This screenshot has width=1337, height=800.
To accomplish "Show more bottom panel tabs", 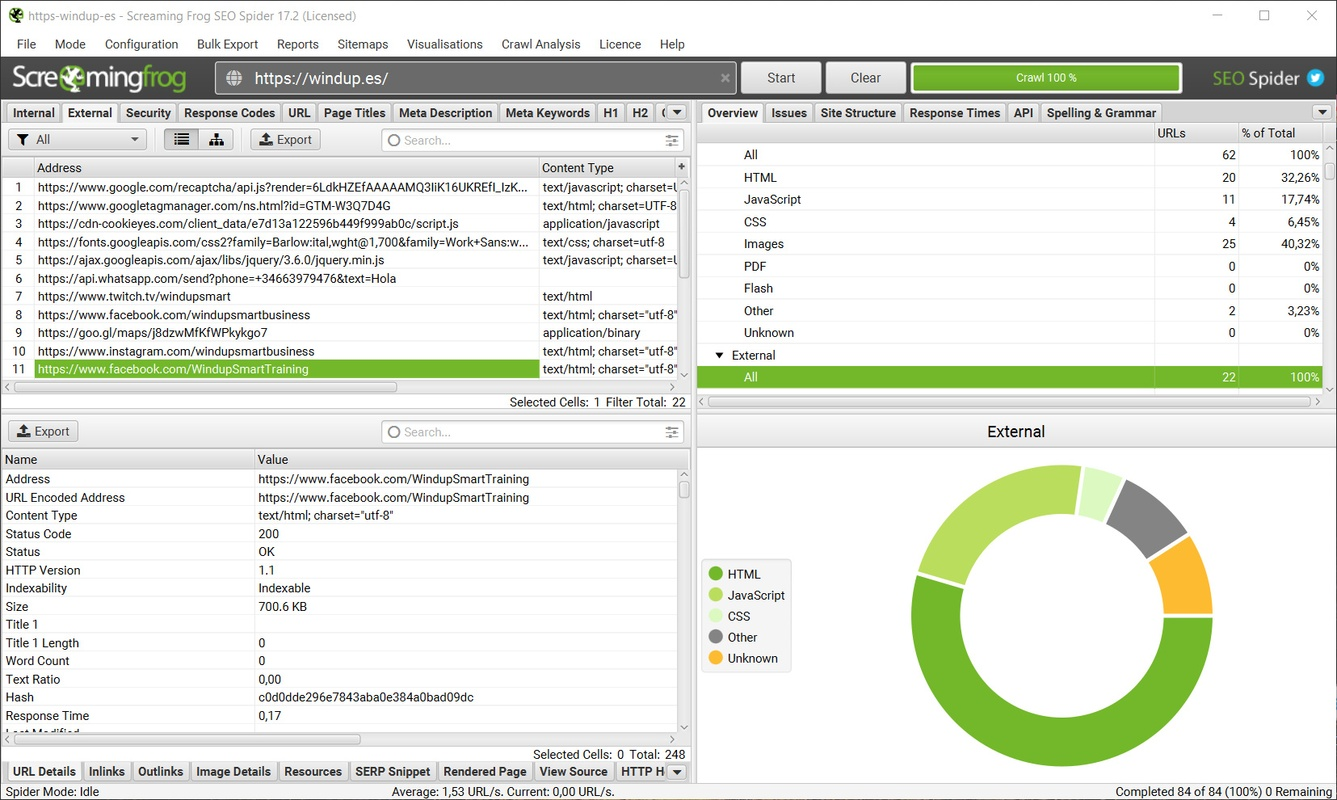I will (x=677, y=772).
